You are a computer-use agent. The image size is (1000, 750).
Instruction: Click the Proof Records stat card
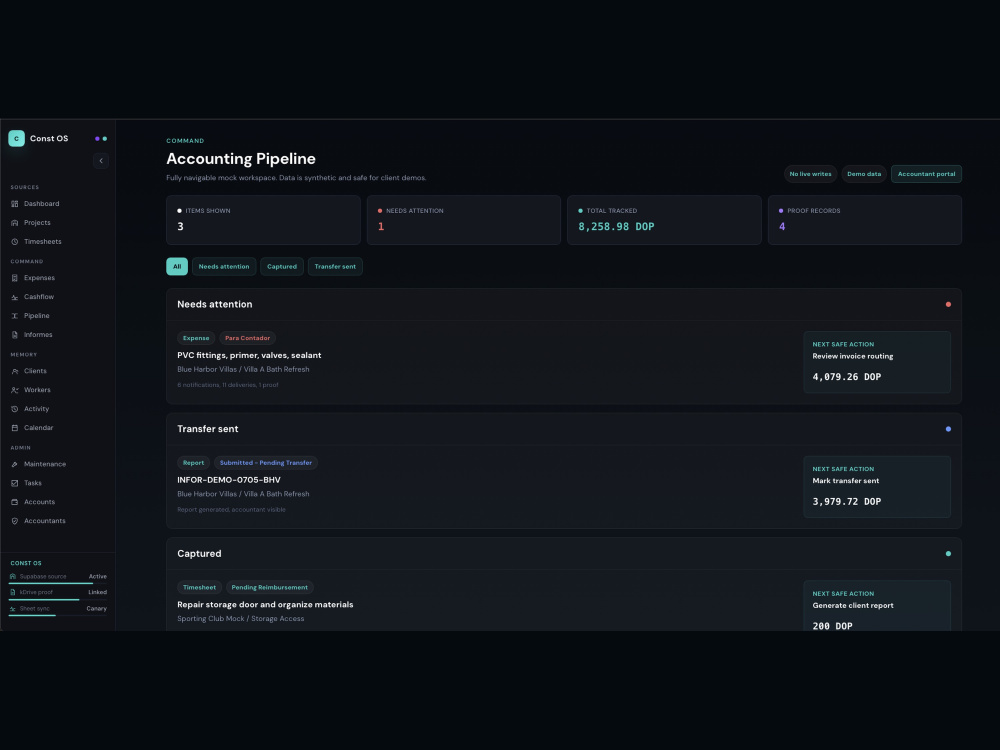point(865,220)
